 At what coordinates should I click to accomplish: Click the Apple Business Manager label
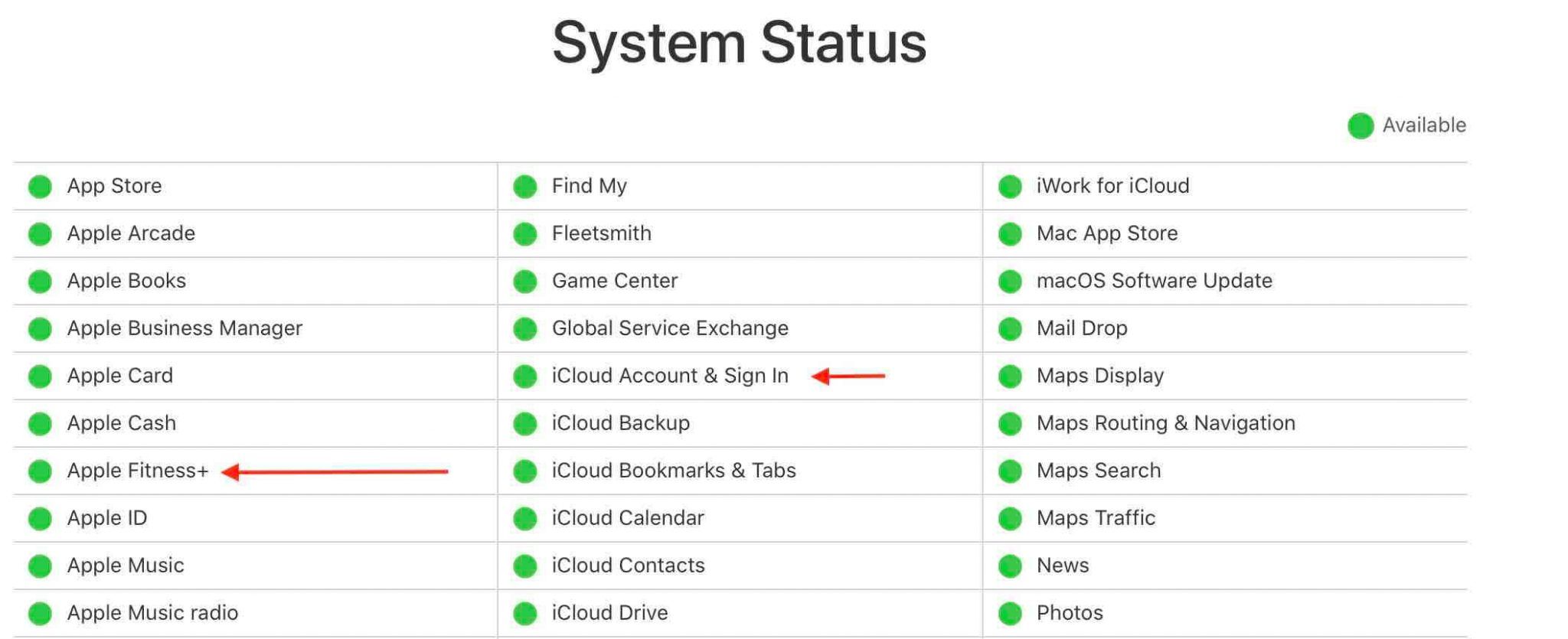pyautogui.click(x=185, y=328)
